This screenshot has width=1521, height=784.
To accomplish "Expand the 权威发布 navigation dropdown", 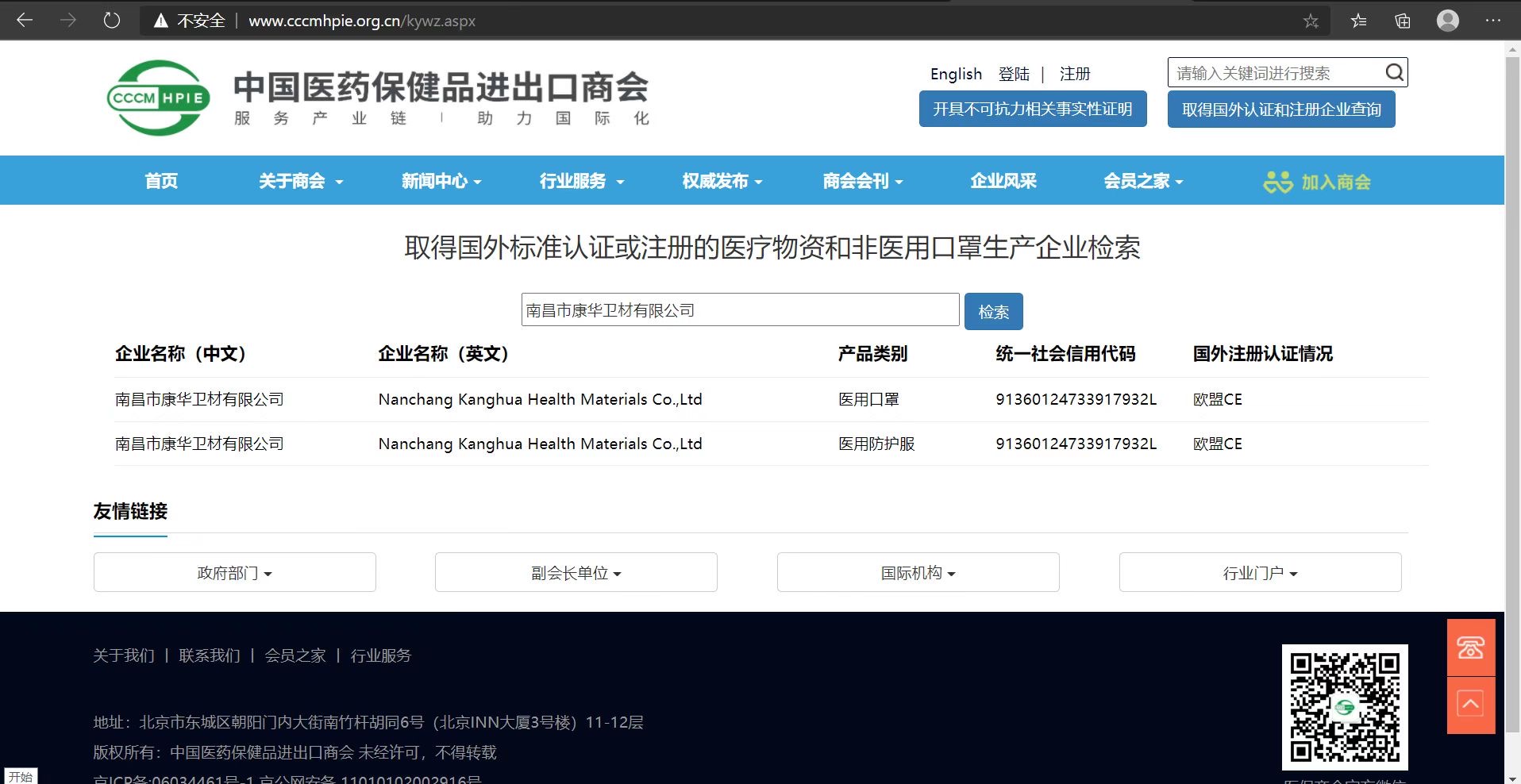I will 722,181.
